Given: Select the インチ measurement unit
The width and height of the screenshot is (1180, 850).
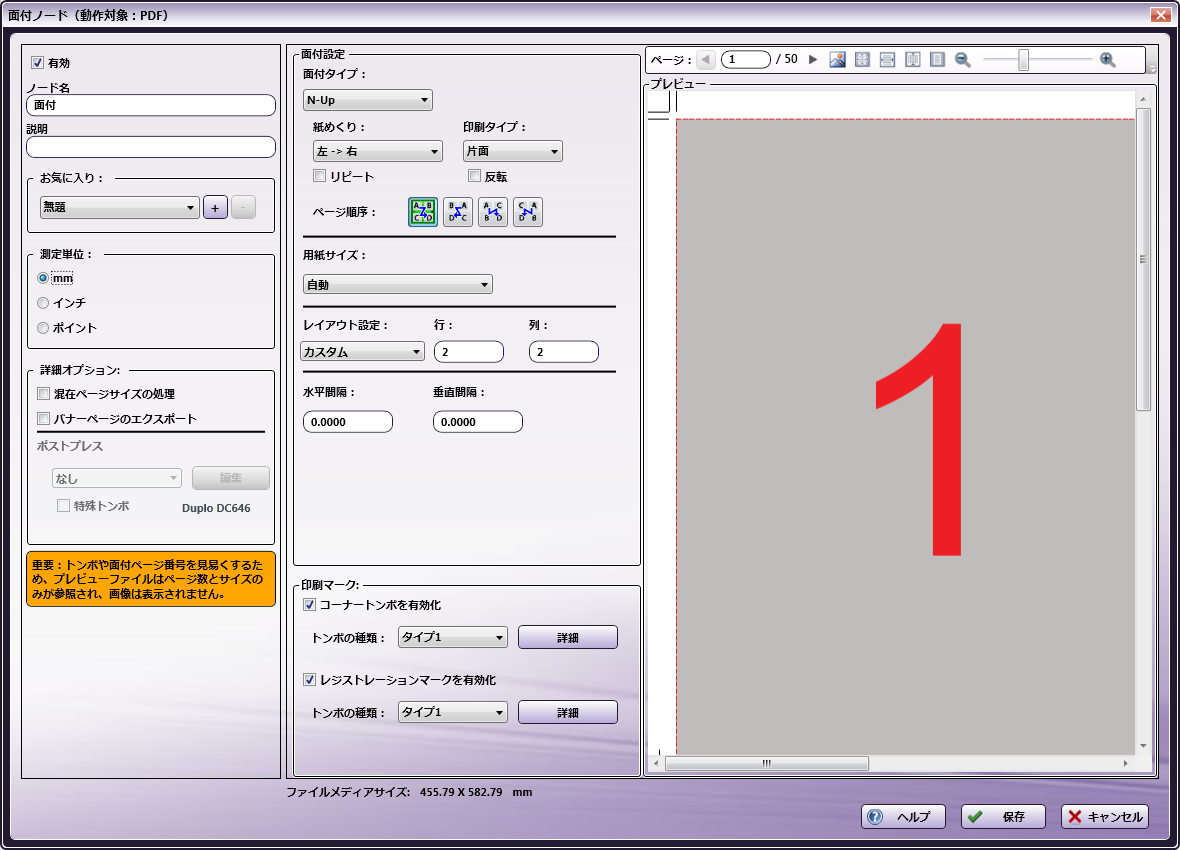Looking at the screenshot, I should tap(43, 303).
